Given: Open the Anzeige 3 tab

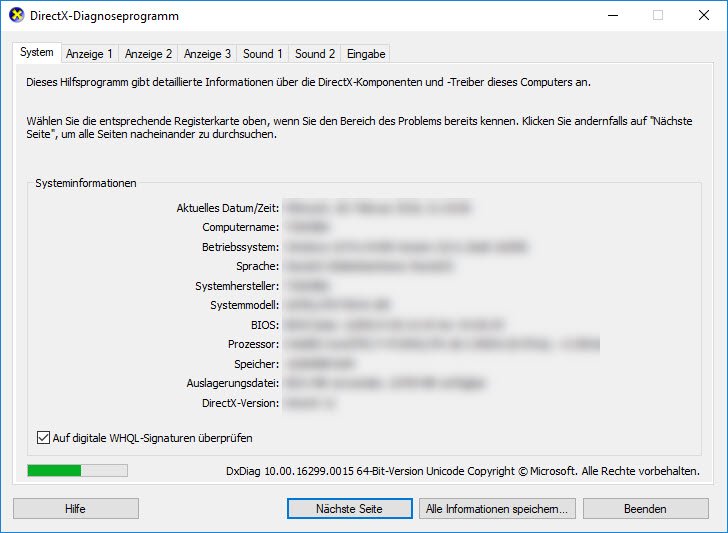Looking at the screenshot, I should (x=207, y=54).
